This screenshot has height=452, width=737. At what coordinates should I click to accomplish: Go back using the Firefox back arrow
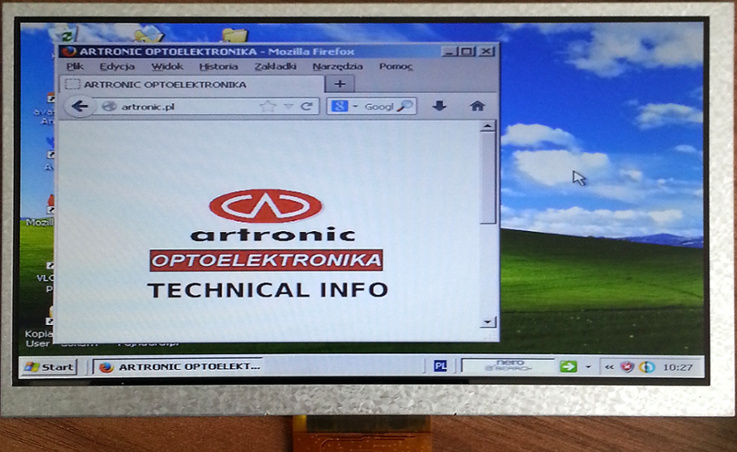pyautogui.click(x=79, y=106)
